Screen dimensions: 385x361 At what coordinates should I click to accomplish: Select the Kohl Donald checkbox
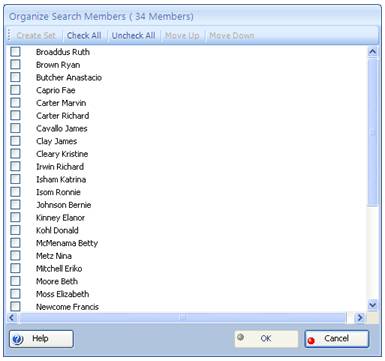pos(15,230)
